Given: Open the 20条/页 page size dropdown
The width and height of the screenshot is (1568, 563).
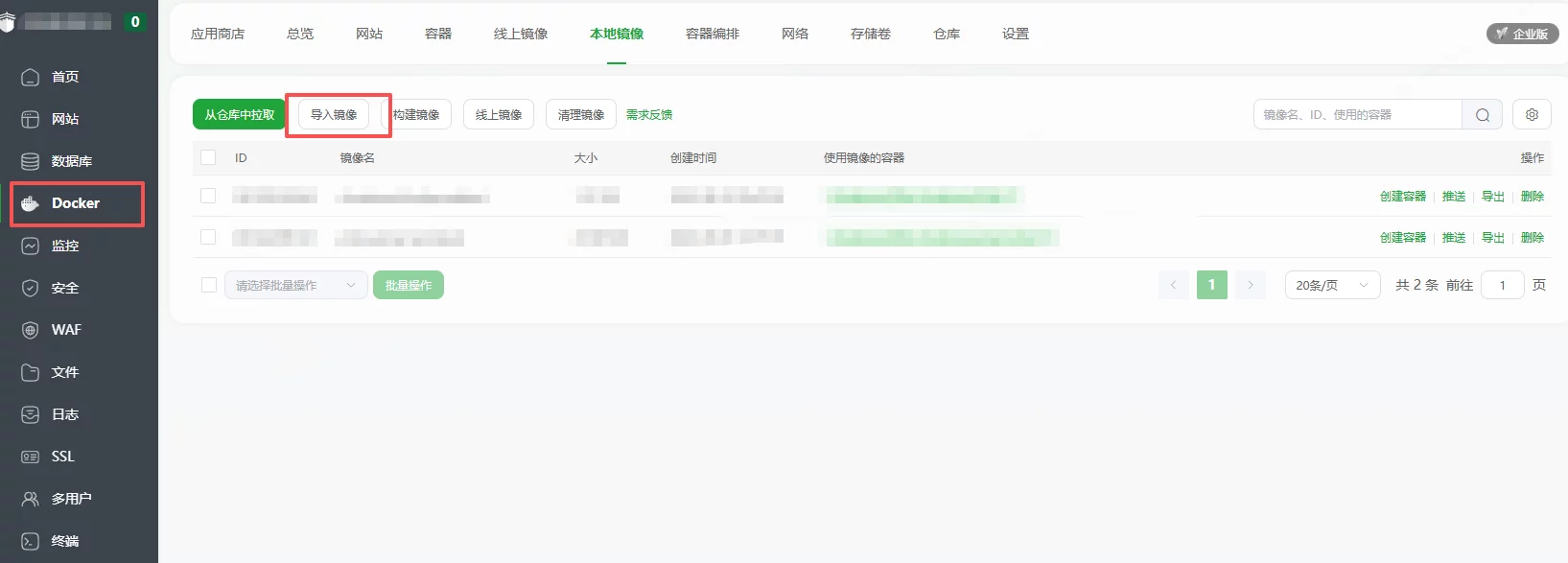Looking at the screenshot, I should click(x=1333, y=285).
